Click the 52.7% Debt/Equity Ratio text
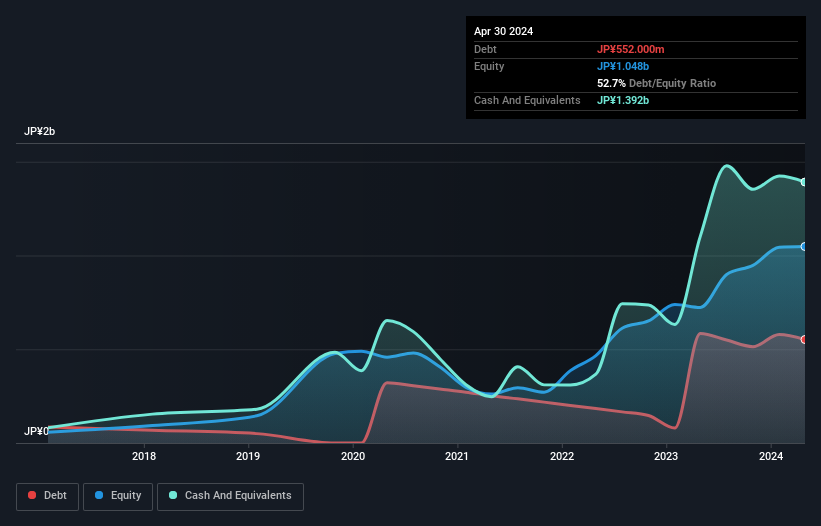Image resolution: width=821 pixels, height=526 pixels. tap(657, 83)
